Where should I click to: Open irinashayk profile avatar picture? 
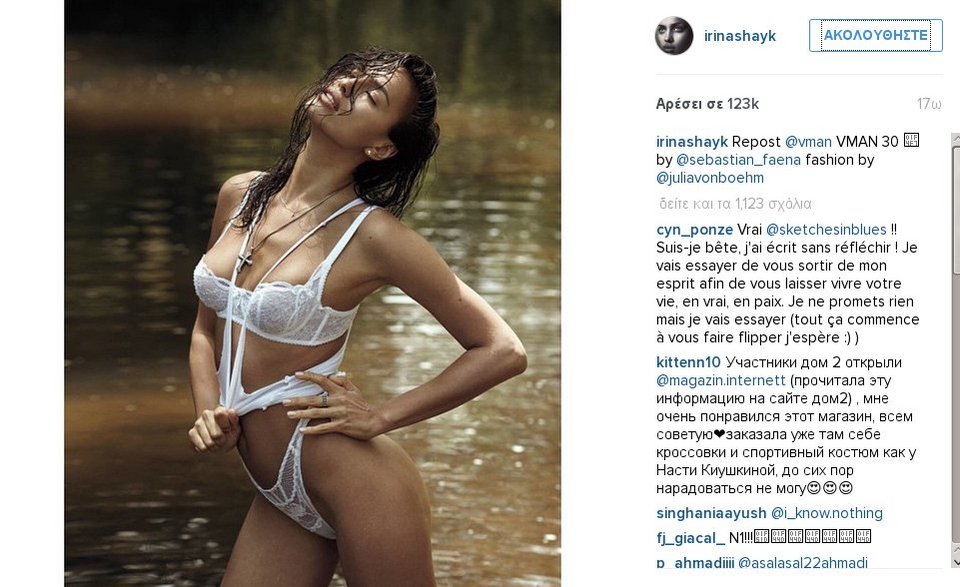point(673,36)
